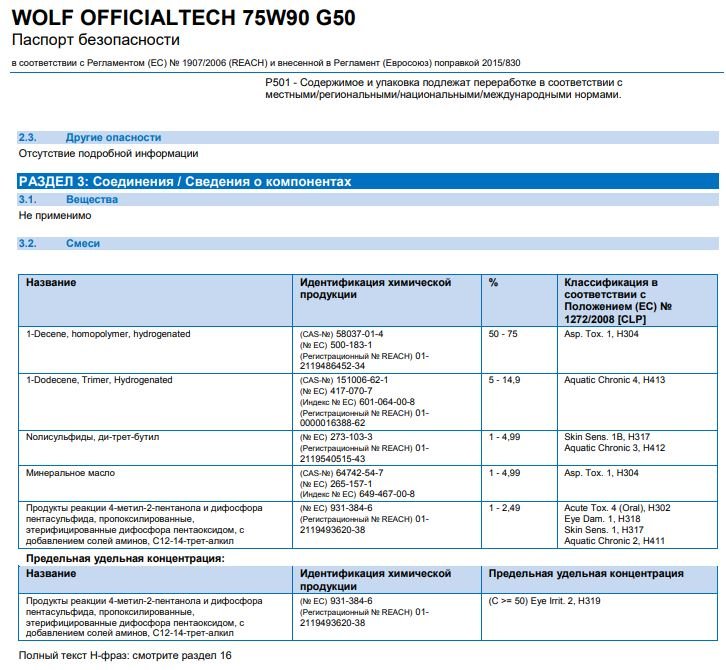Click the value (C >= 50) Eye Irrit. 2, H319
Screen dimensions: 726x670
point(544,601)
